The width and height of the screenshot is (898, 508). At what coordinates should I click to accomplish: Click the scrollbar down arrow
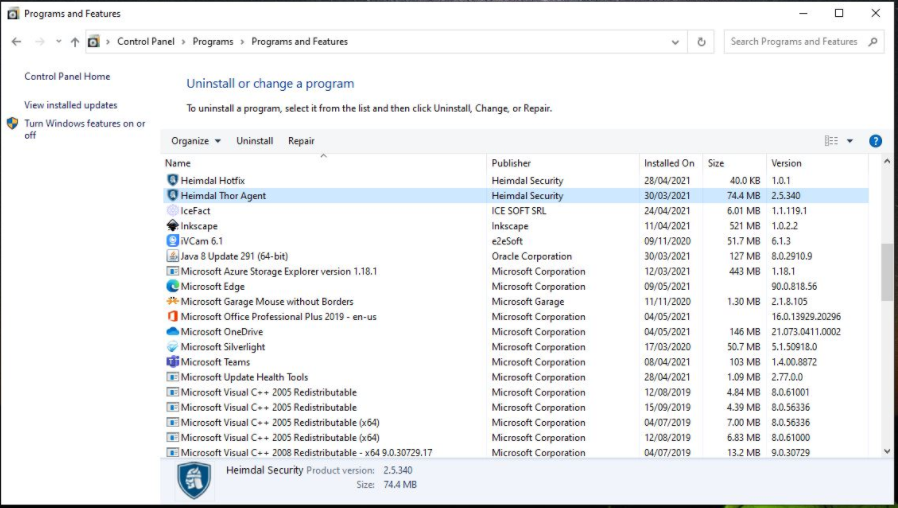(887, 451)
